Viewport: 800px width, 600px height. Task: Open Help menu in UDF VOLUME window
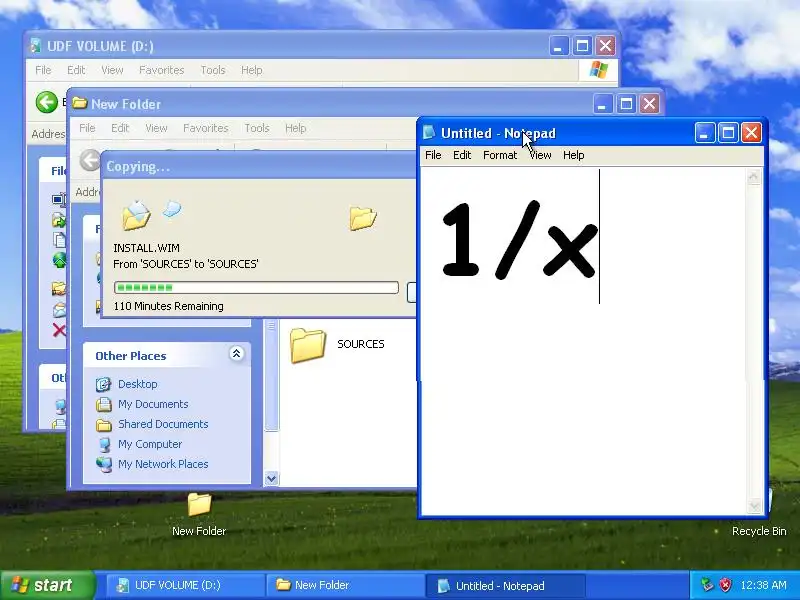point(252,70)
